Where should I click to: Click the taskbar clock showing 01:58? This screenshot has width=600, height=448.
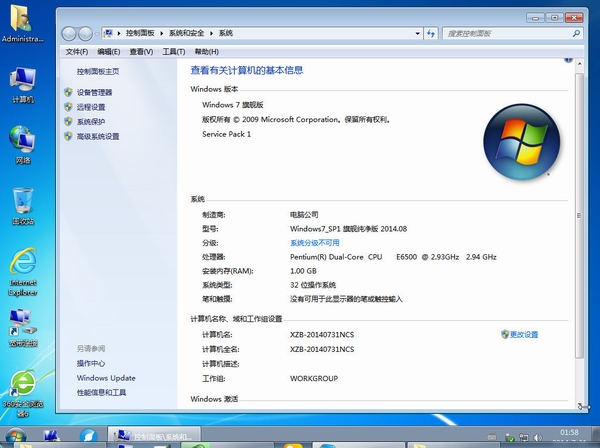[x=569, y=433]
